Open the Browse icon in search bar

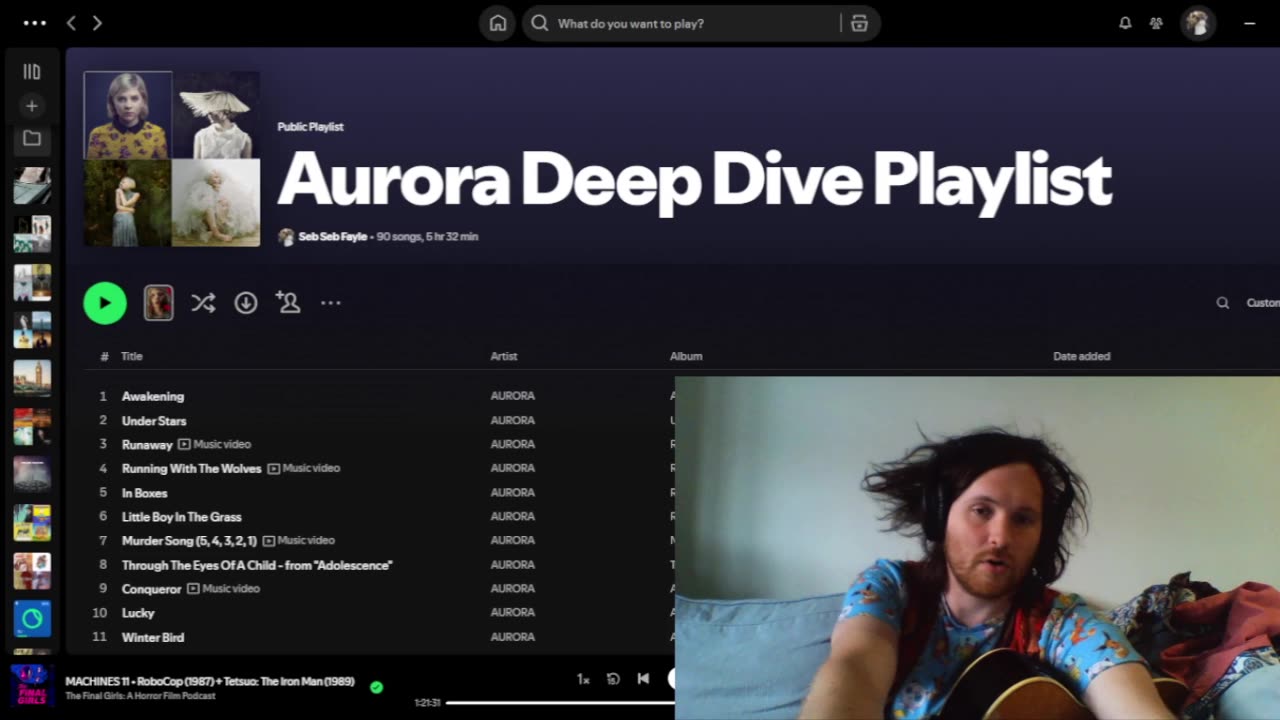[859, 23]
